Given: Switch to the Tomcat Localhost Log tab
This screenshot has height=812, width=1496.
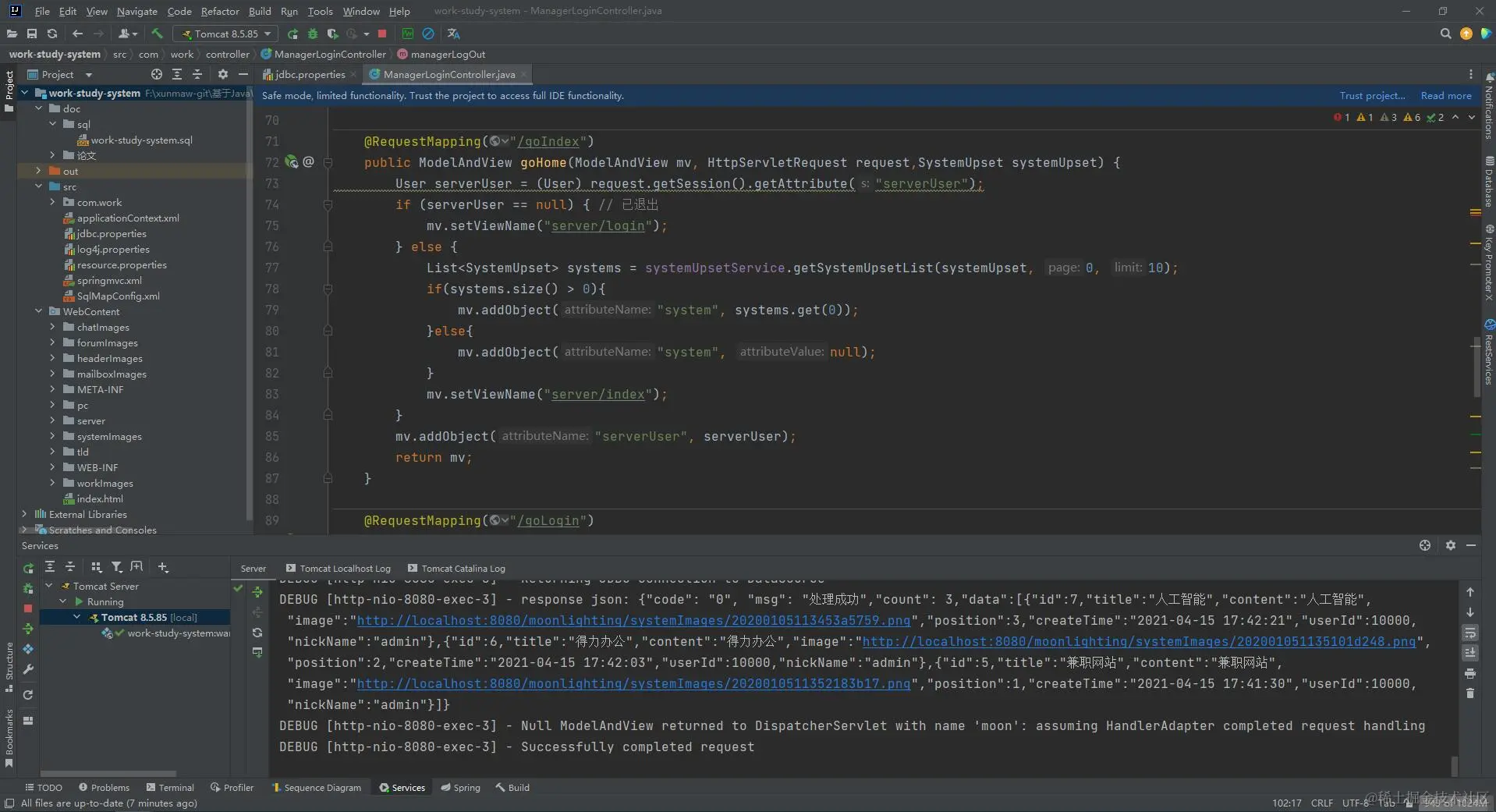Looking at the screenshot, I should click(339, 569).
